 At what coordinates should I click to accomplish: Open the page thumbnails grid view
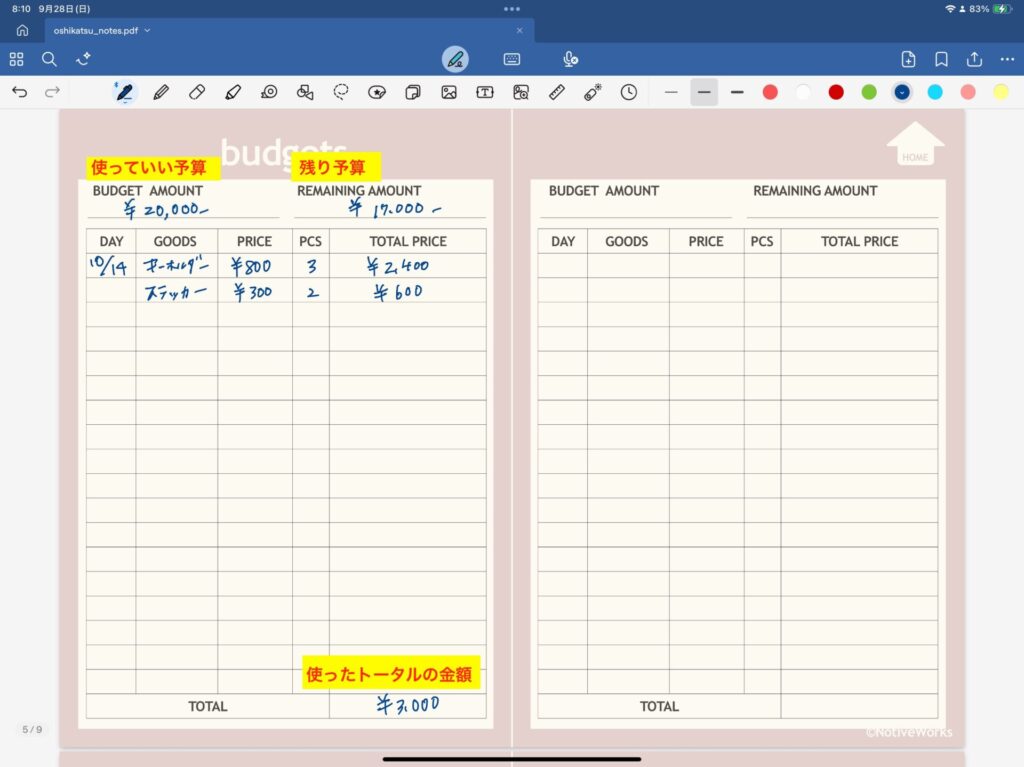click(16, 59)
